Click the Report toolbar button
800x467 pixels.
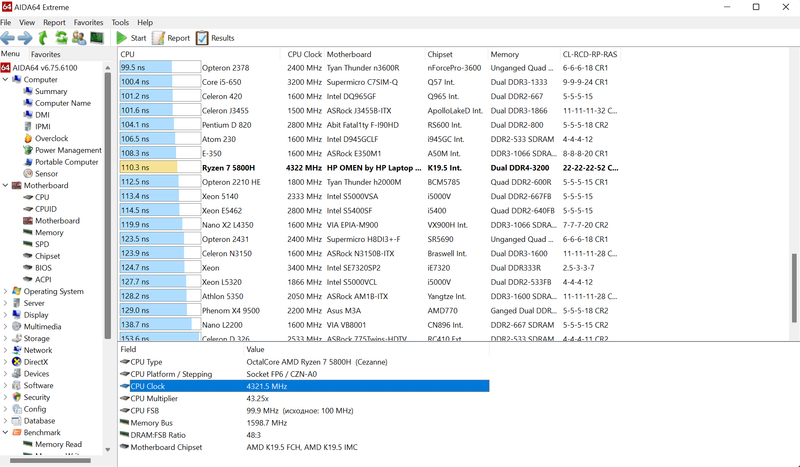pyautogui.click(x=171, y=38)
